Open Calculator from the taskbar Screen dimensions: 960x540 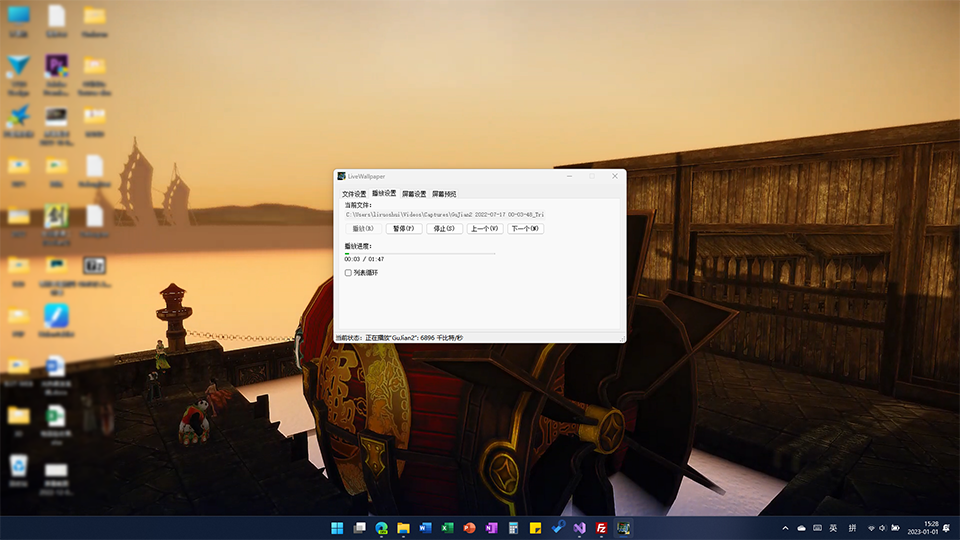coord(513,528)
